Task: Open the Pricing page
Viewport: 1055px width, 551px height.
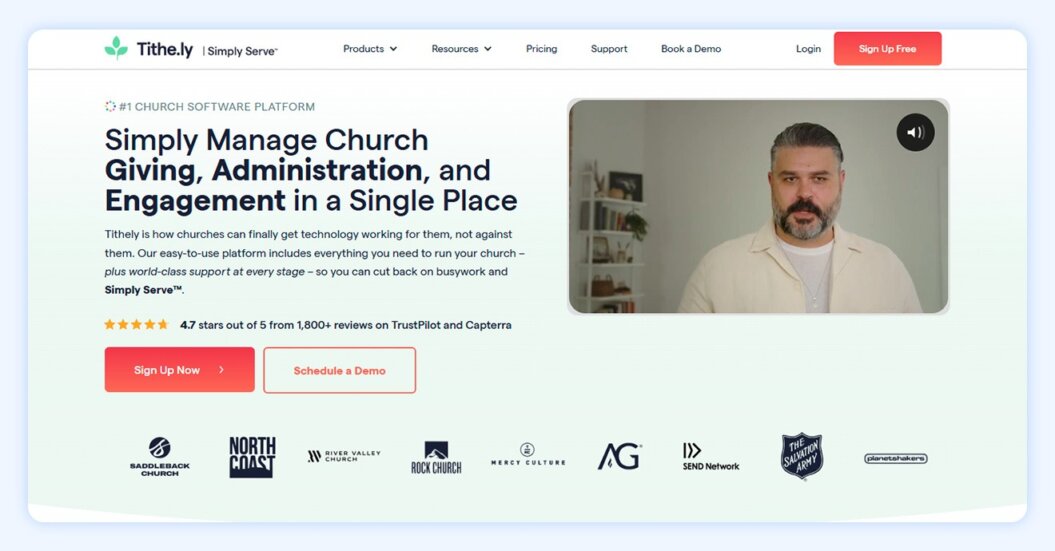Action: (x=542, y=48)
